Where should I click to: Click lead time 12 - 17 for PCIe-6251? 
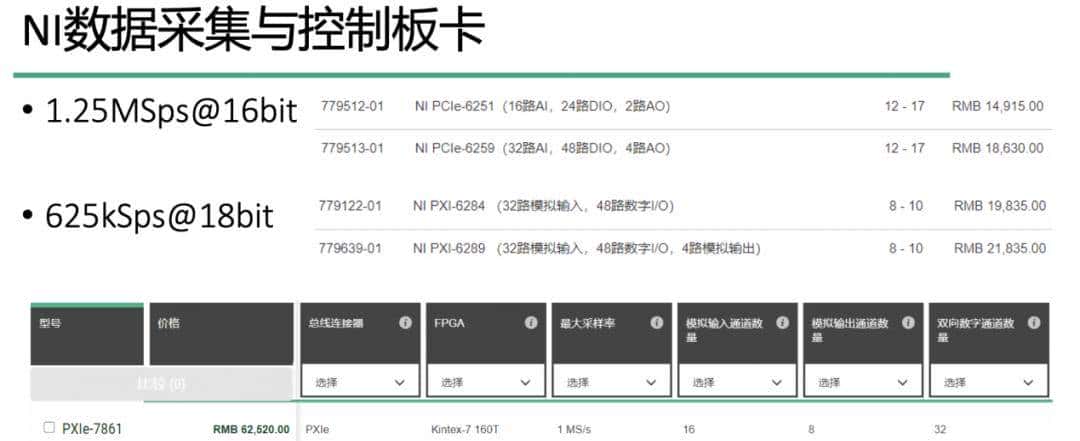click(904, 107)
